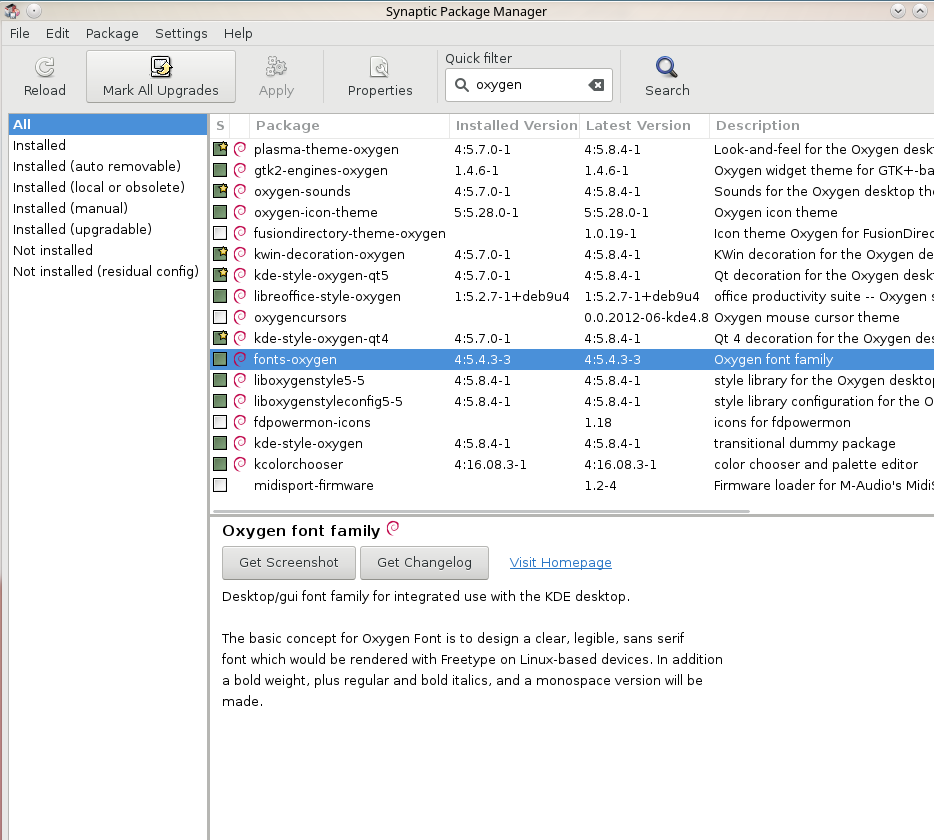This screenshot has width=934, height=840.
Task: Follow the Visit Homepage link
Action: pos(560,562)
